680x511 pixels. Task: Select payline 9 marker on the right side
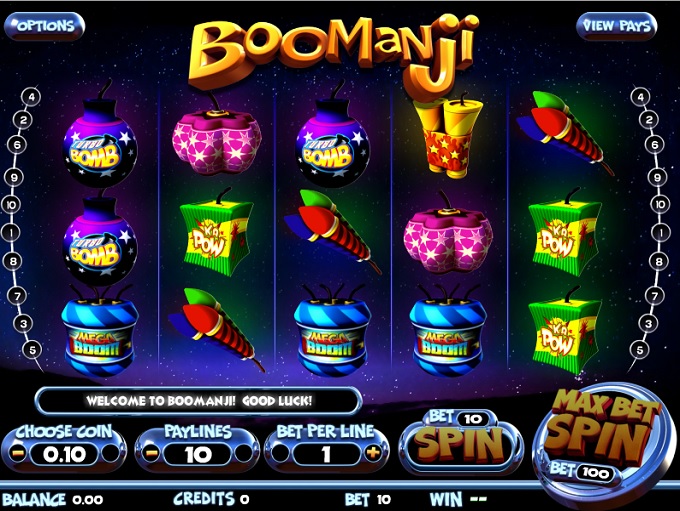657,177
